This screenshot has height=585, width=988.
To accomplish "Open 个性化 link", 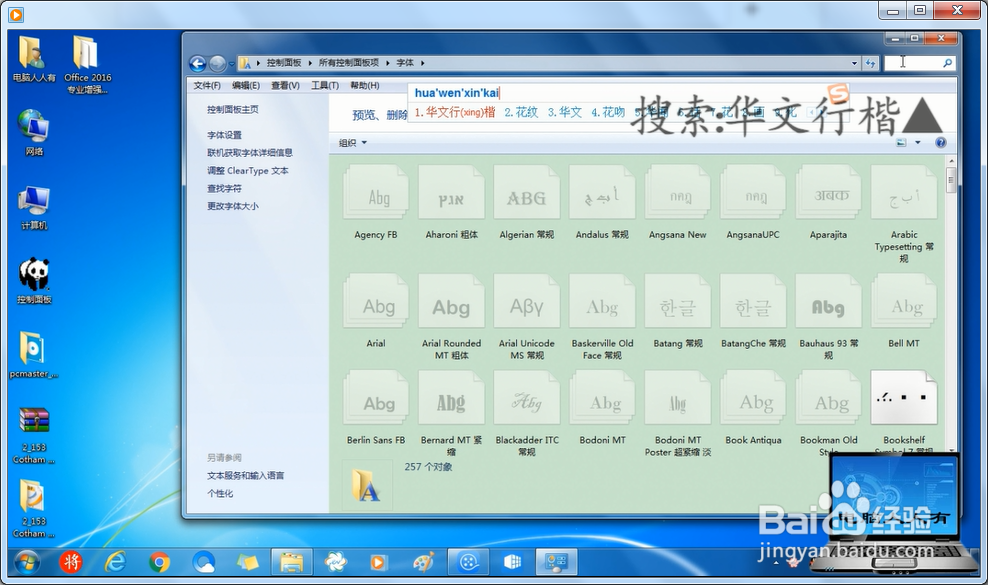I will (x=220, y=493).
